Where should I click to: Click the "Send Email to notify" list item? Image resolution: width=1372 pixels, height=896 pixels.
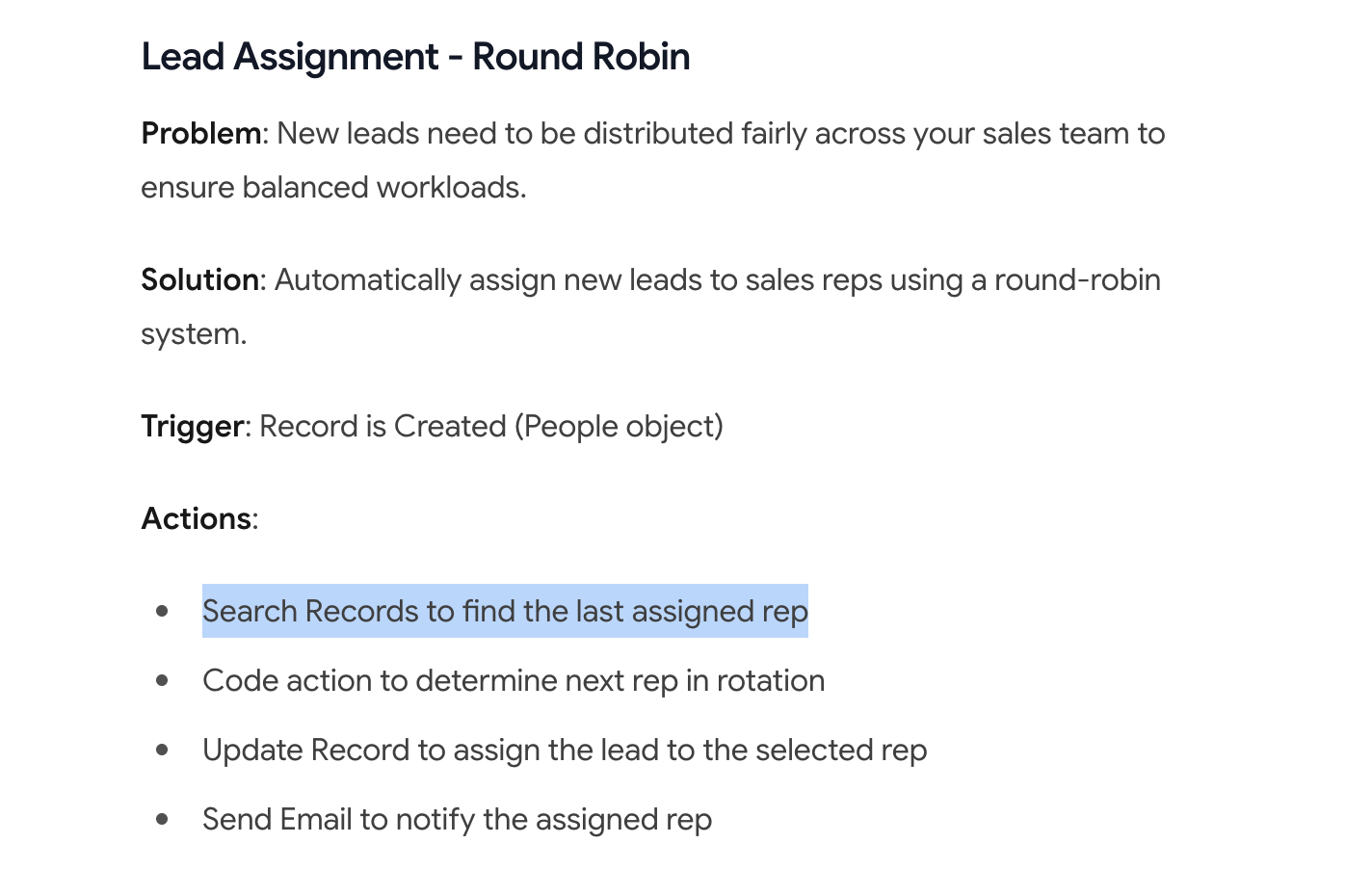point(457,819)
